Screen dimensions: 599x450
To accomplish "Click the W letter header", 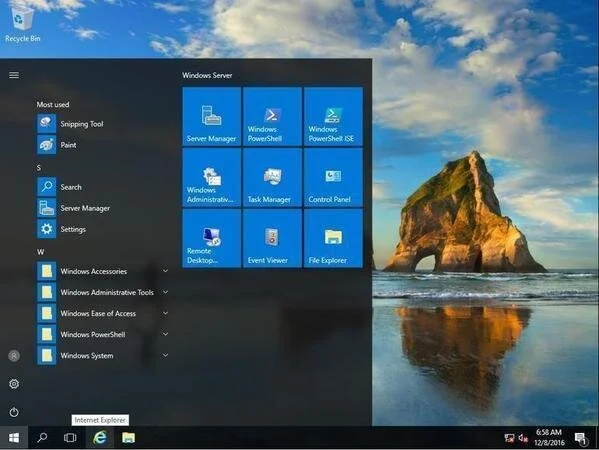I will pos(40,252).
